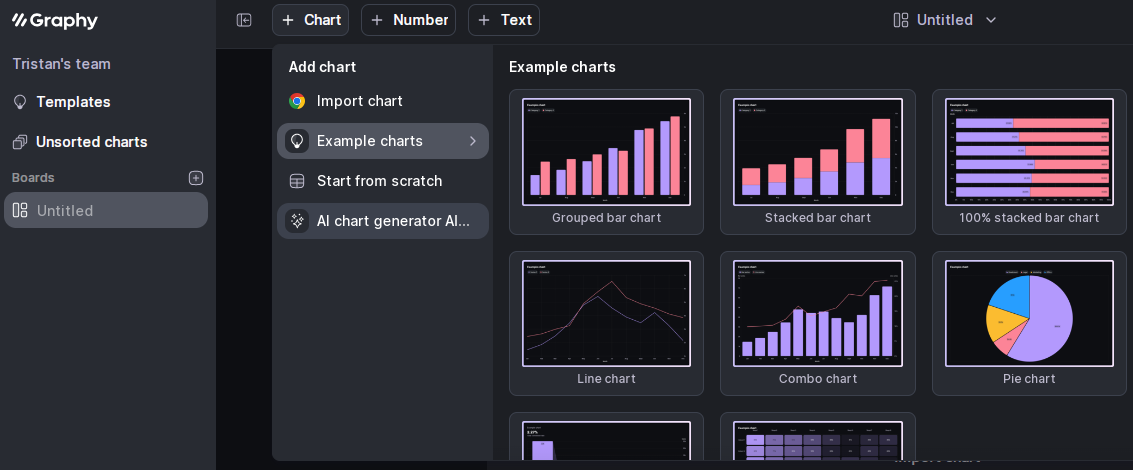Select Example charts menu entry
This screenshot has height=470, width=1133.
point(383,141)
